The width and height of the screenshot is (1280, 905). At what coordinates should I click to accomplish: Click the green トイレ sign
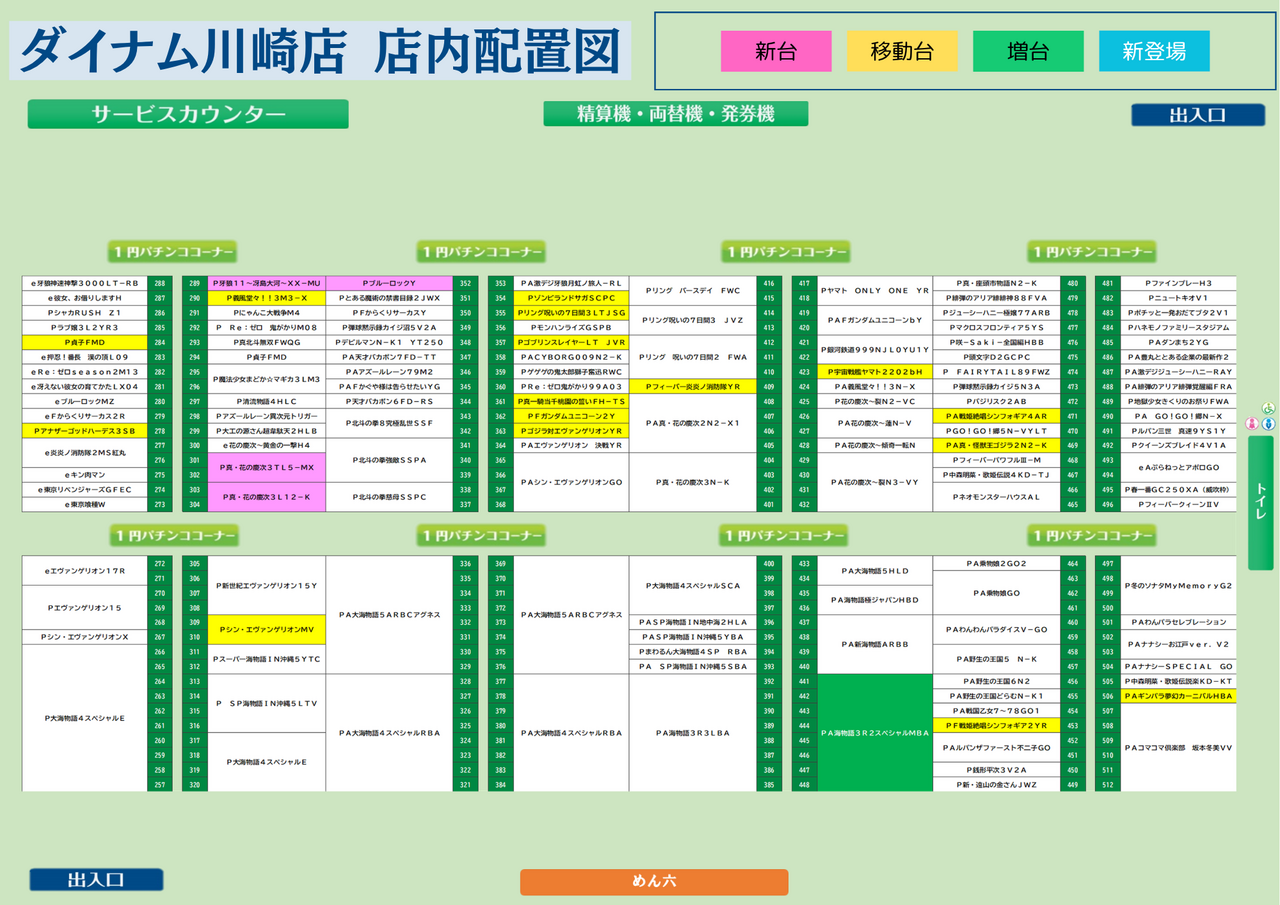(x=1260, y=503)
